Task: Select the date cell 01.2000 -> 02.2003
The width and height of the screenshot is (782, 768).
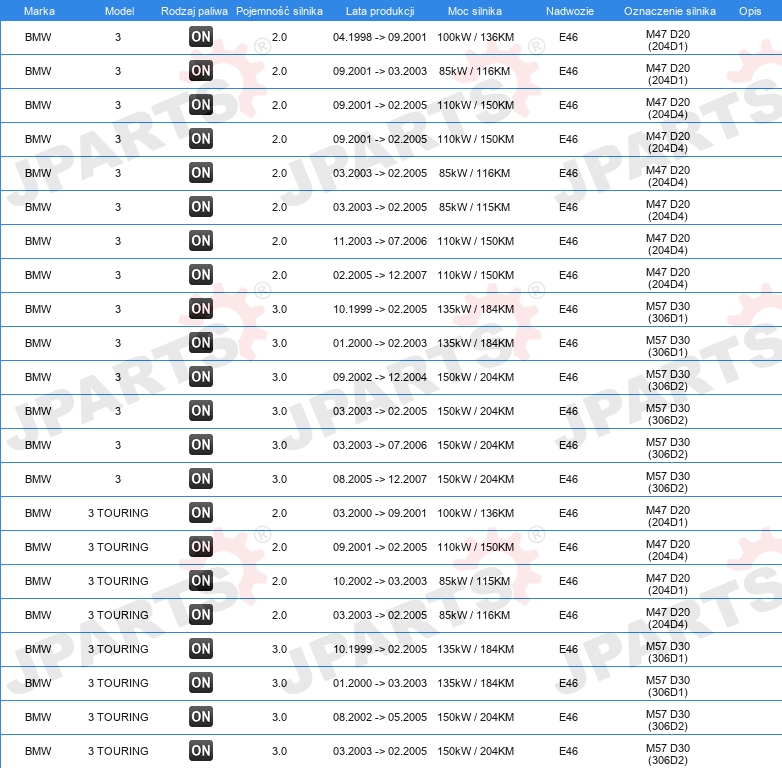Action: pos(380,343)
